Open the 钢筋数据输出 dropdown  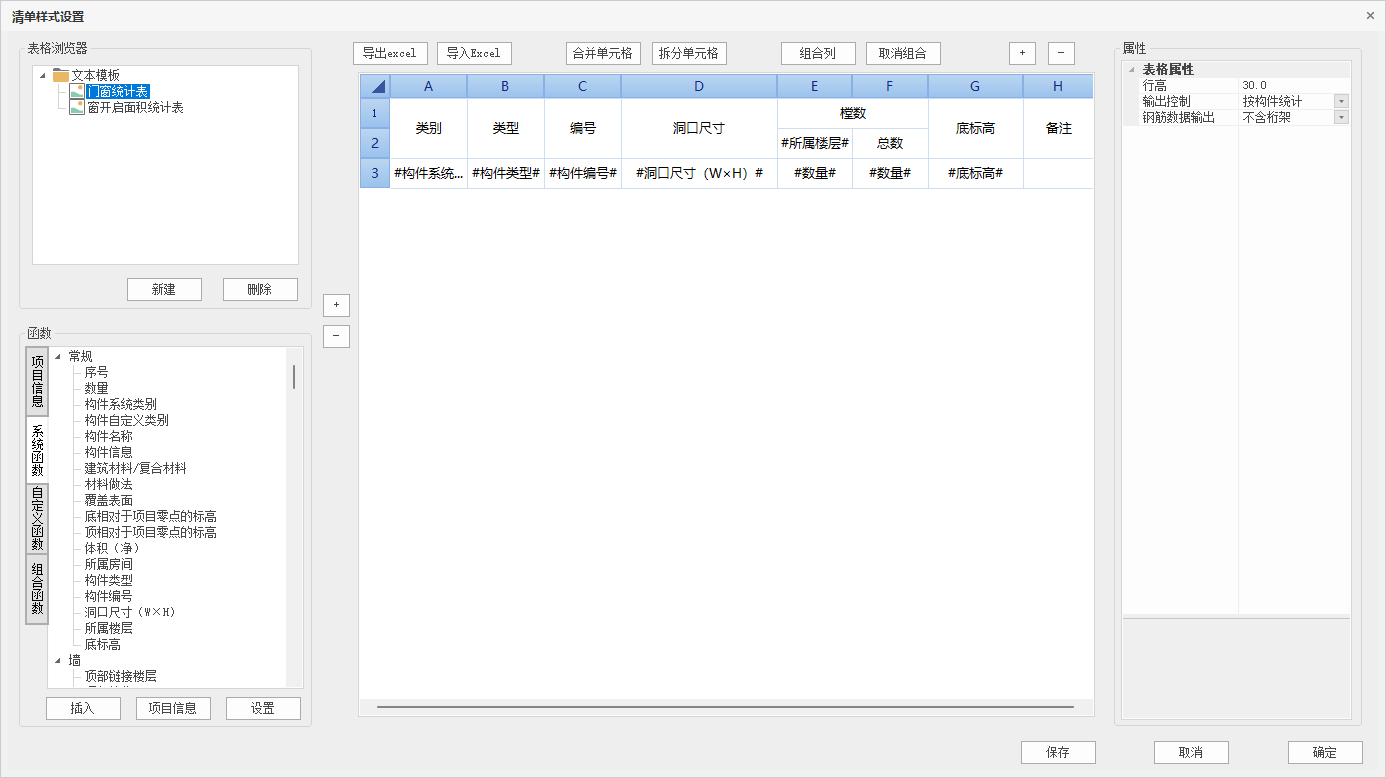(x=1341, y=118)
